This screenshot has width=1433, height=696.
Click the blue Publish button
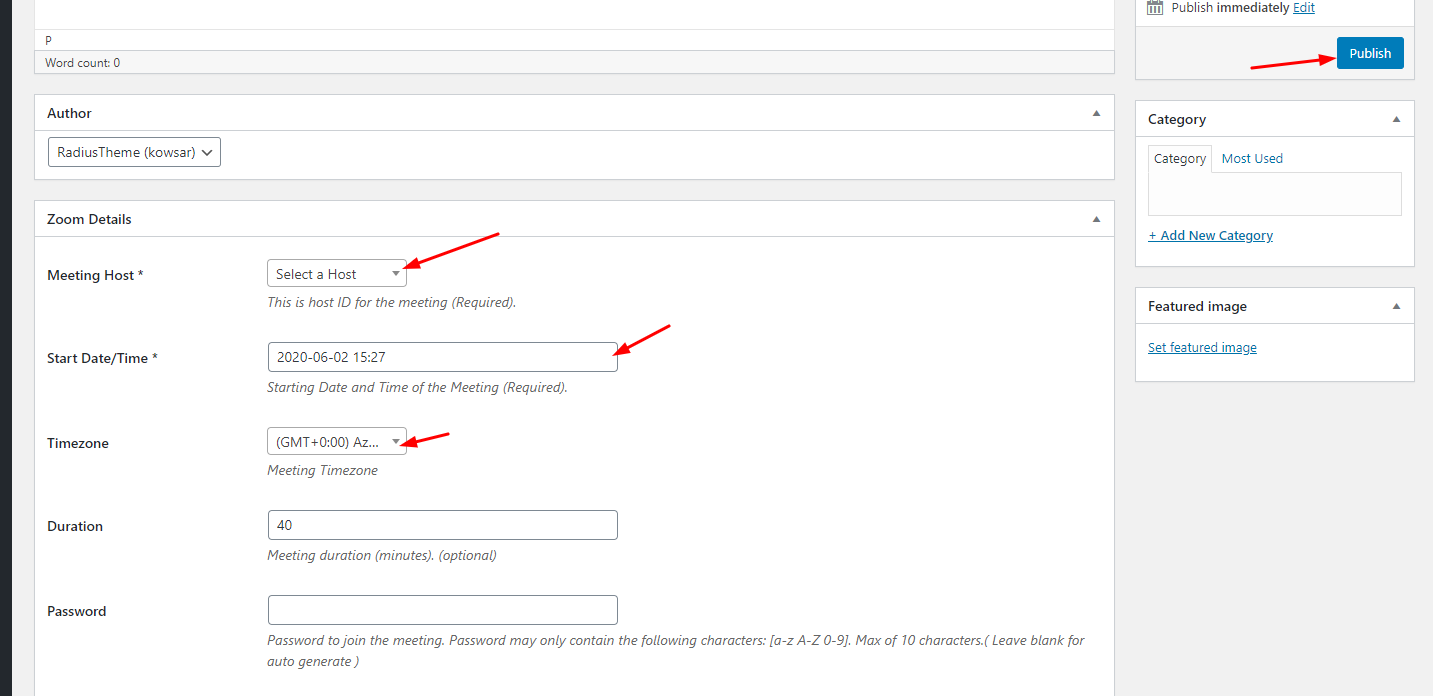pos(1370,53)
